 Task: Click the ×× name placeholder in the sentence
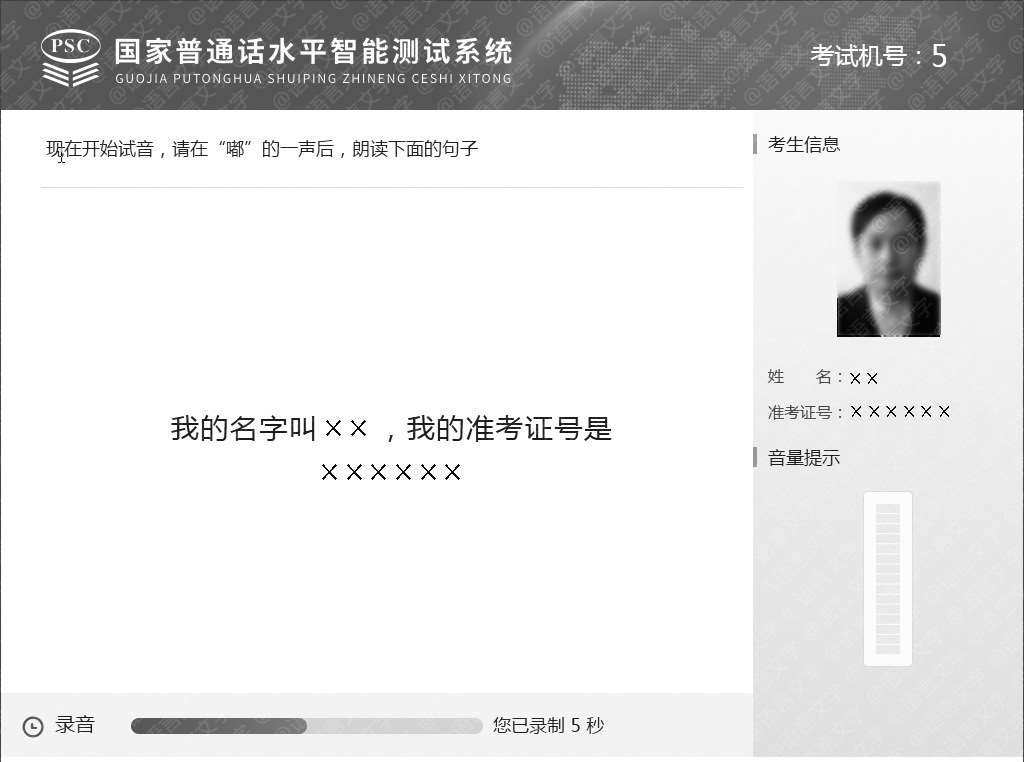coord(346,429)
